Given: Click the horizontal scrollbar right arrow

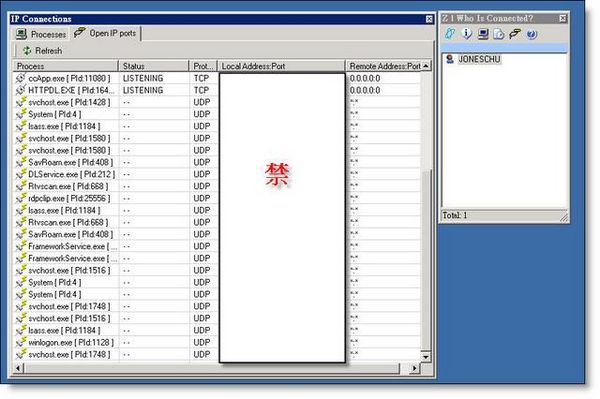Looking at the screenshot, I should [x=414, y=368].
